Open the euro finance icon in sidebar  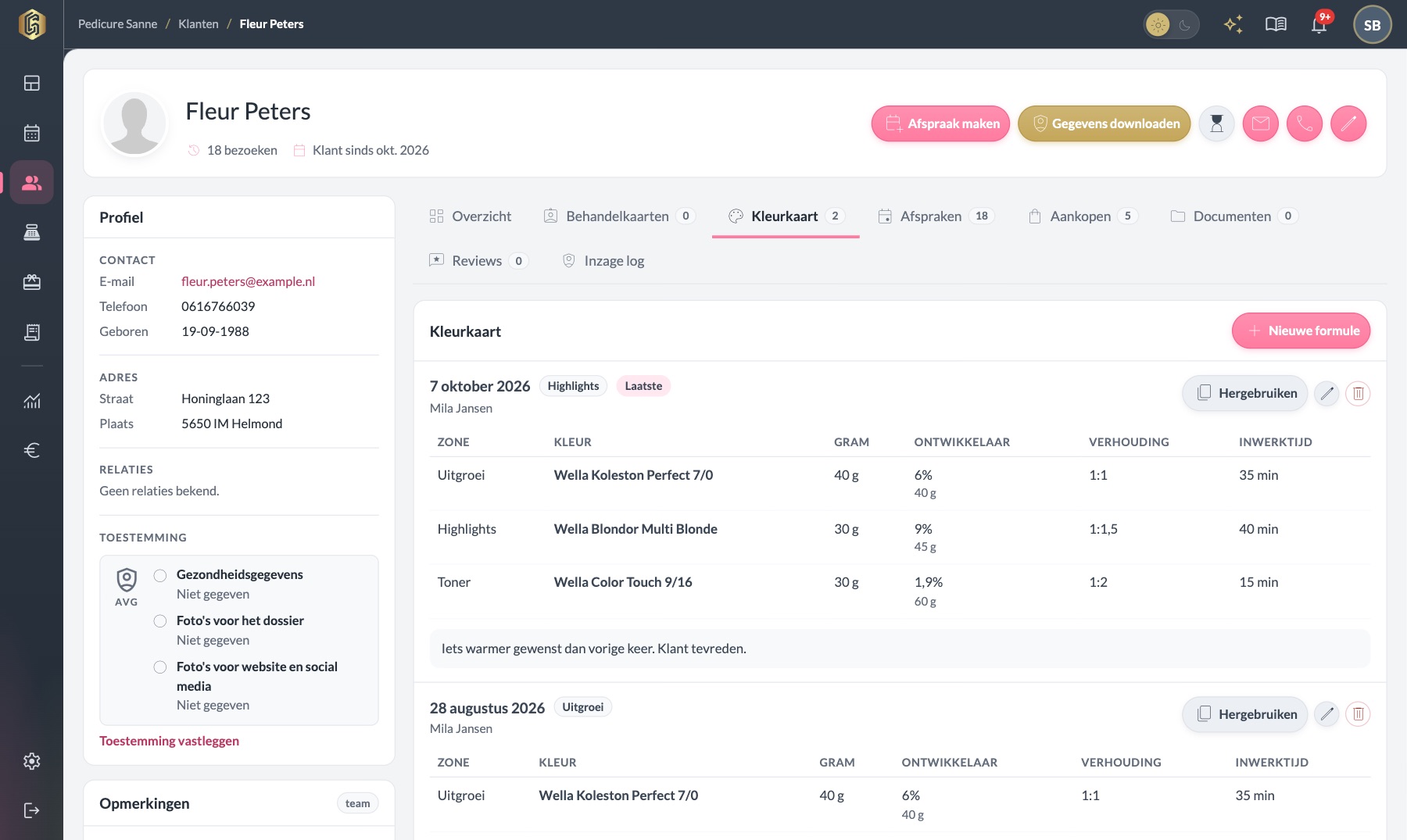click(x=31, y=450)
